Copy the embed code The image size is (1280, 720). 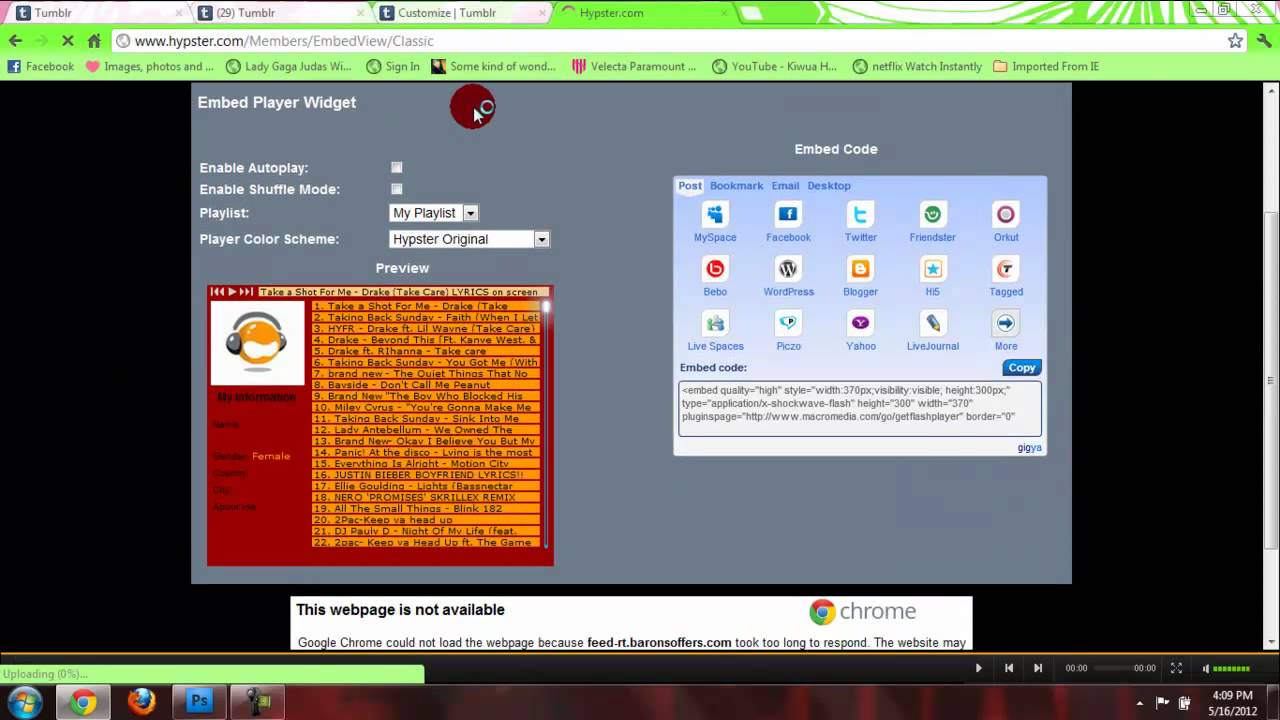pos(1022,368)
